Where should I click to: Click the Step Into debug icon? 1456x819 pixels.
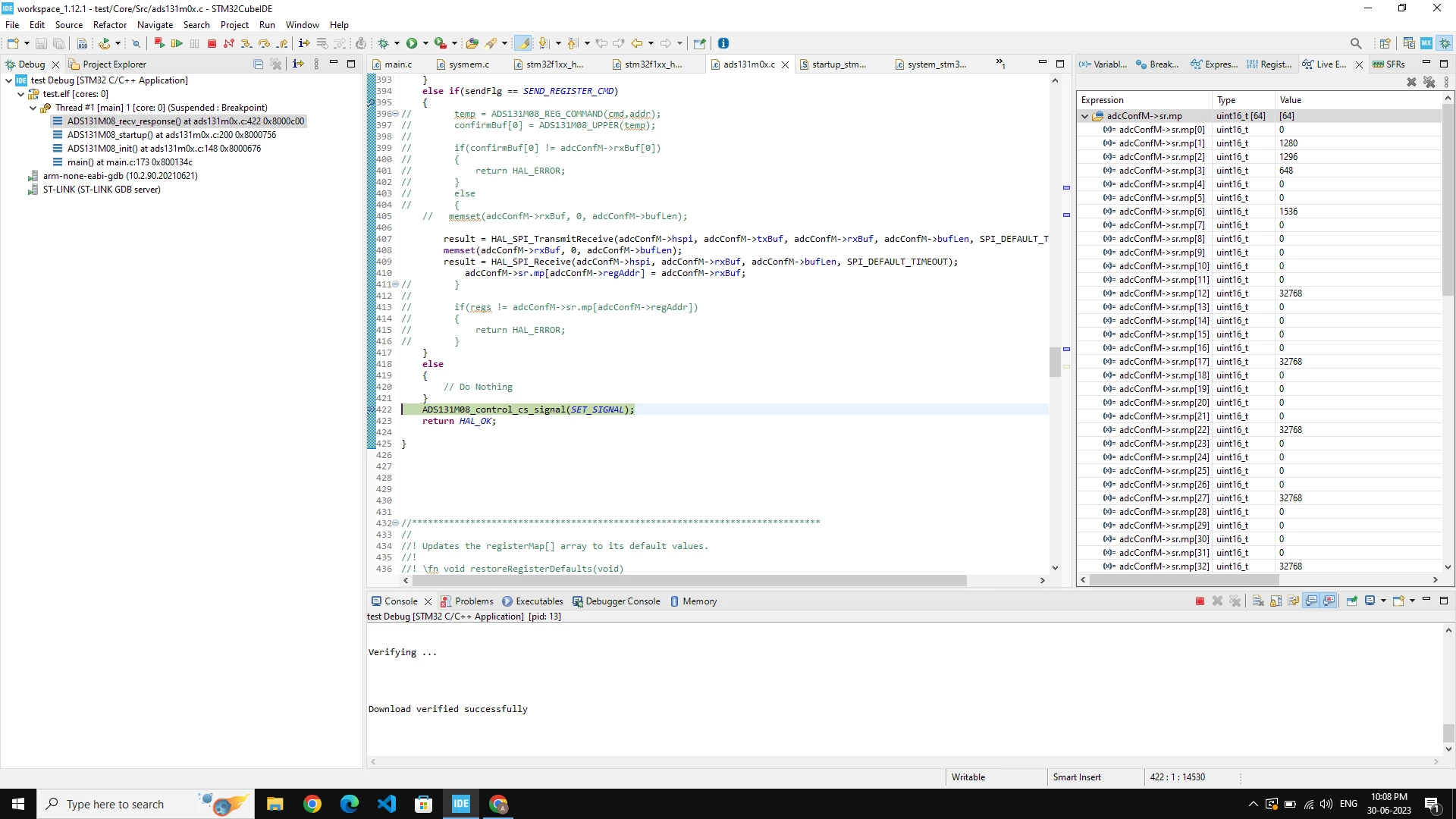coord(246,43)
